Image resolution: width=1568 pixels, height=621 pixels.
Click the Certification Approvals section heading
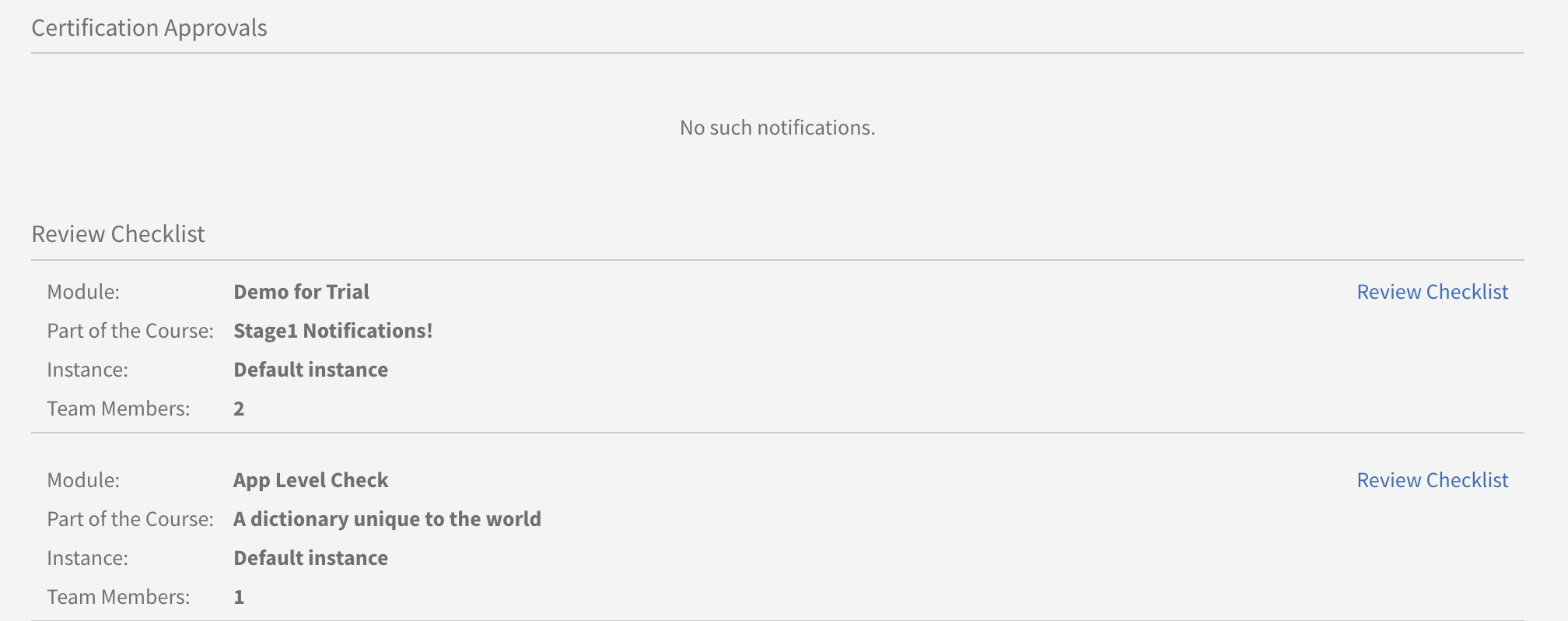point(149,28)
